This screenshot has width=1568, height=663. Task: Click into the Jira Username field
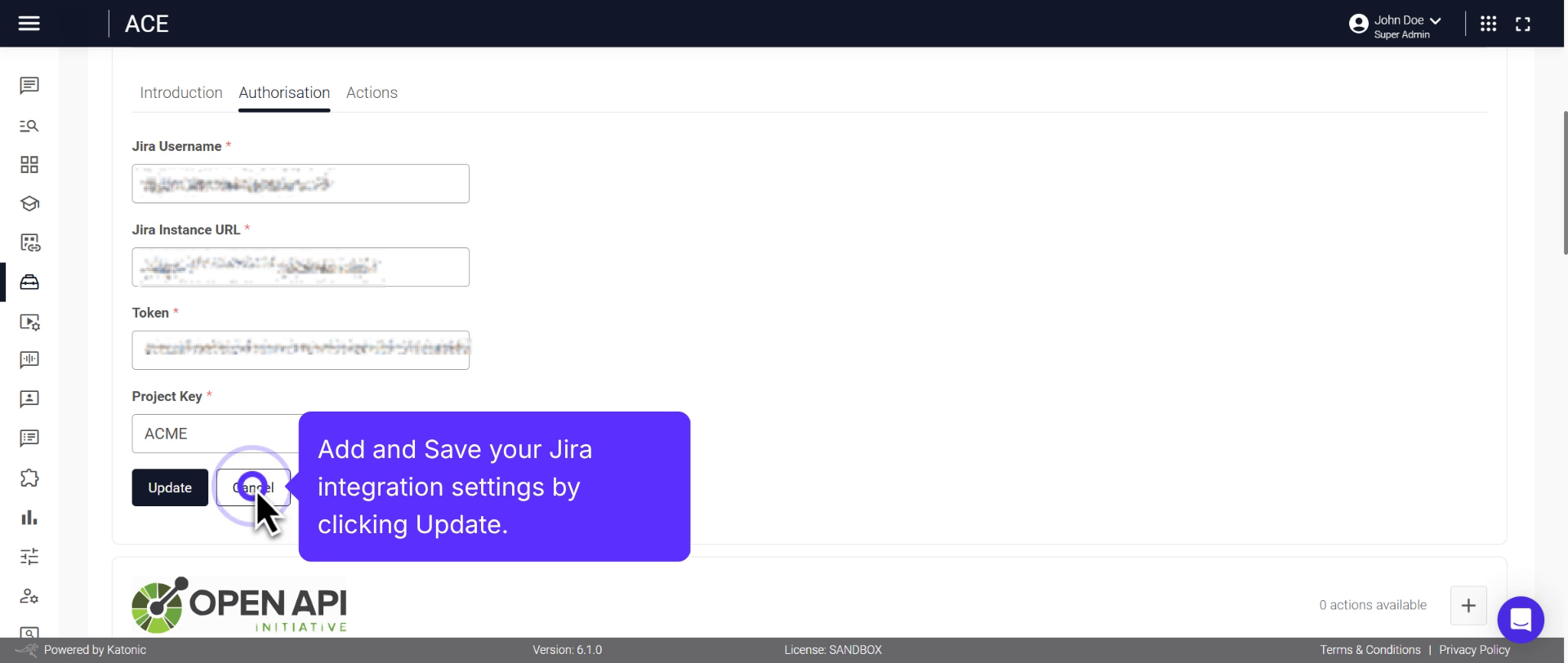click(x=301, y=184)
